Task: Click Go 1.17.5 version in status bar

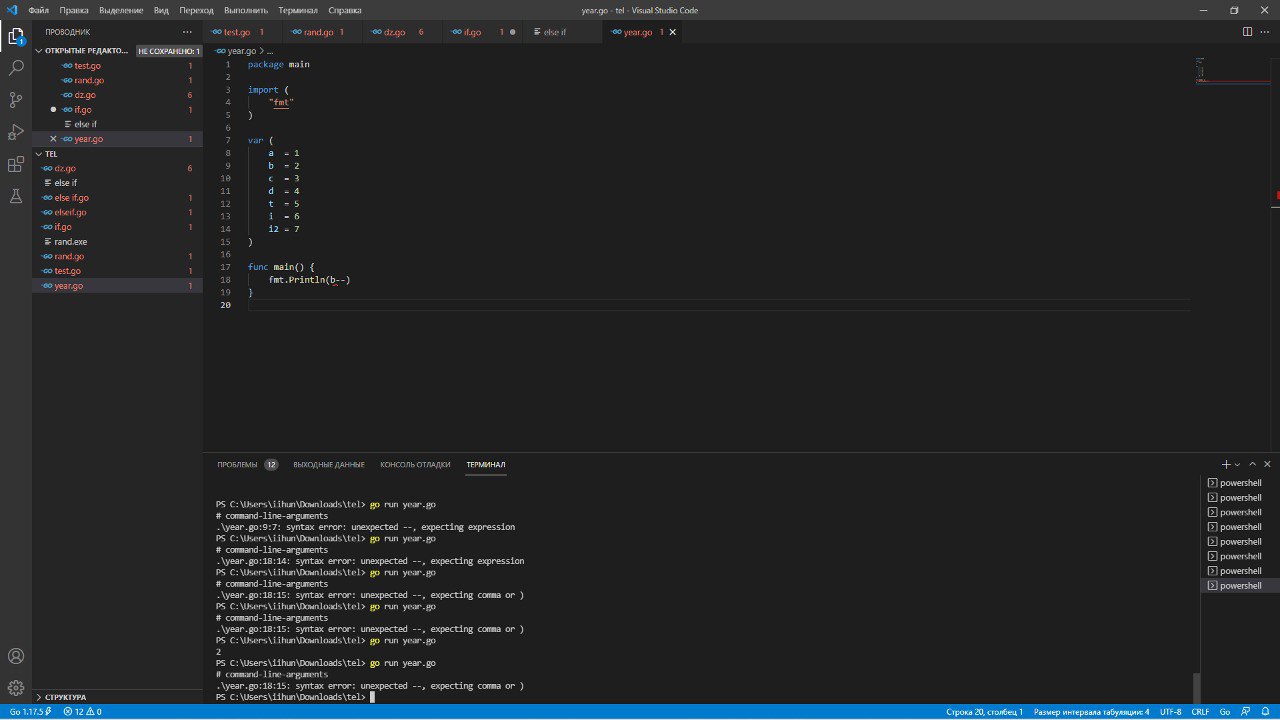Action: [28, 712]
